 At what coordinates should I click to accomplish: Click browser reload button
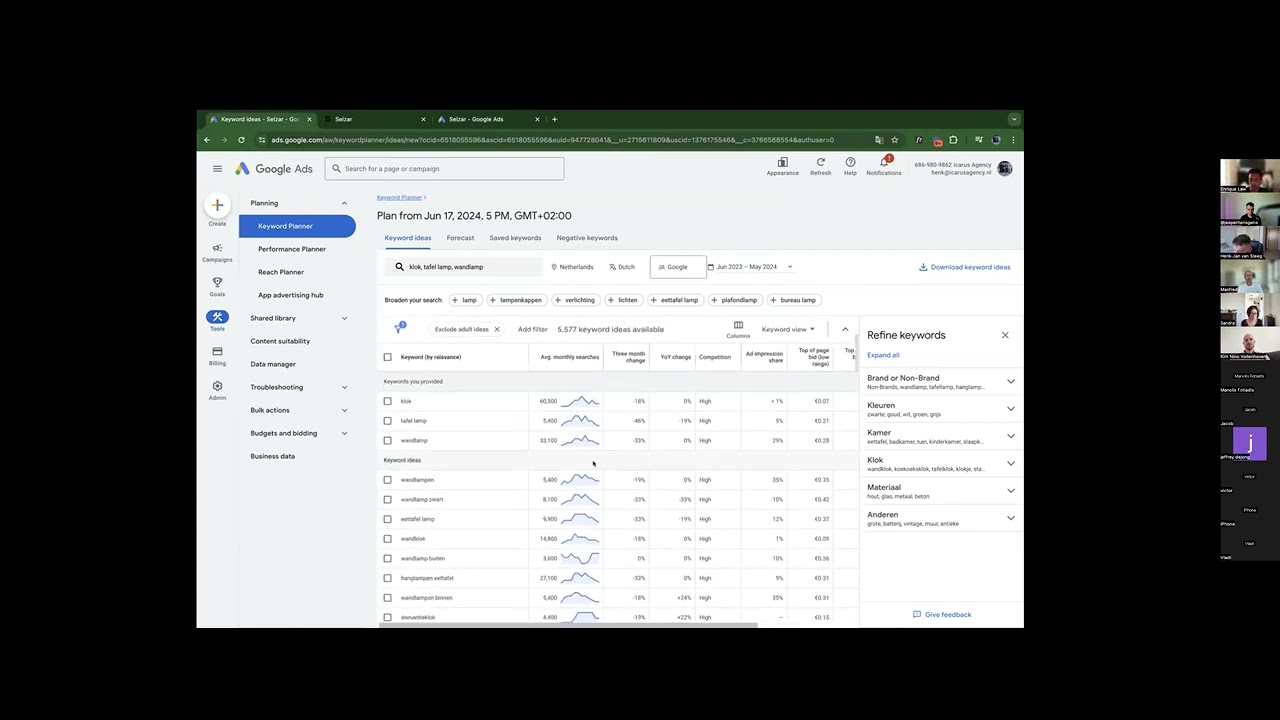point(241,140)
